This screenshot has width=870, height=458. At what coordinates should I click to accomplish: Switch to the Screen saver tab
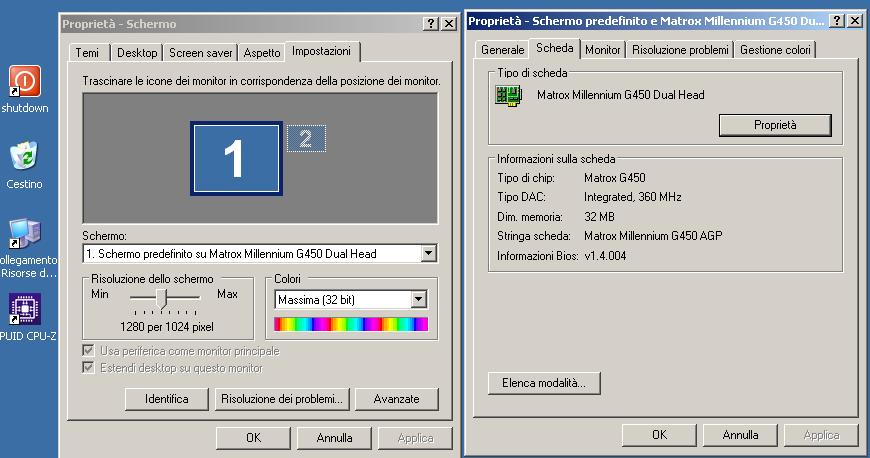pos(200,53)
